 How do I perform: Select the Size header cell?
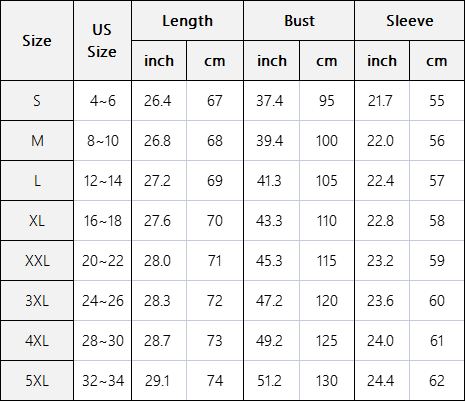pyautogui.click(x=37, y=40)
